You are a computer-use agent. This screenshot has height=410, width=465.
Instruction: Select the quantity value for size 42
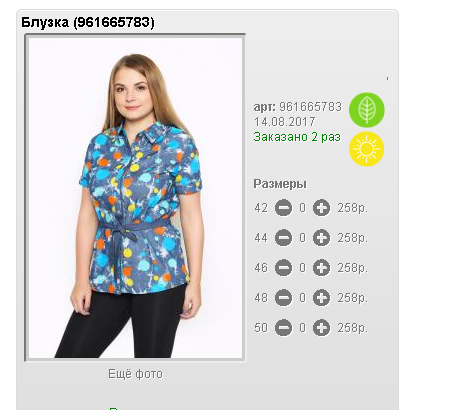tap(302, 208)
